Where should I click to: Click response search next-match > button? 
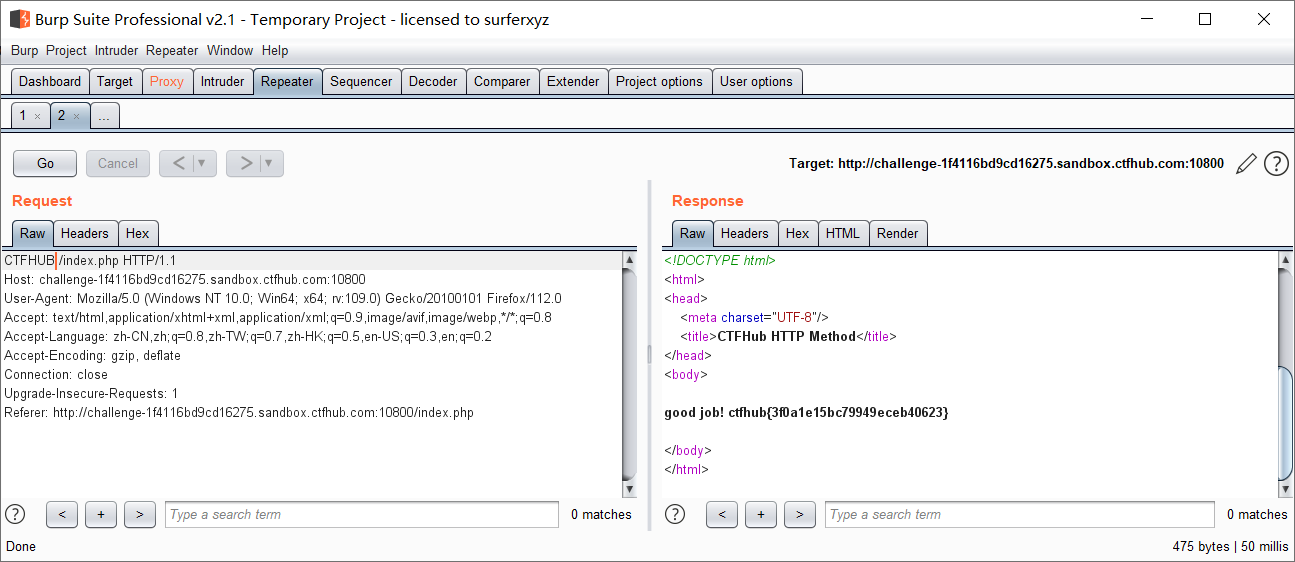800,514
